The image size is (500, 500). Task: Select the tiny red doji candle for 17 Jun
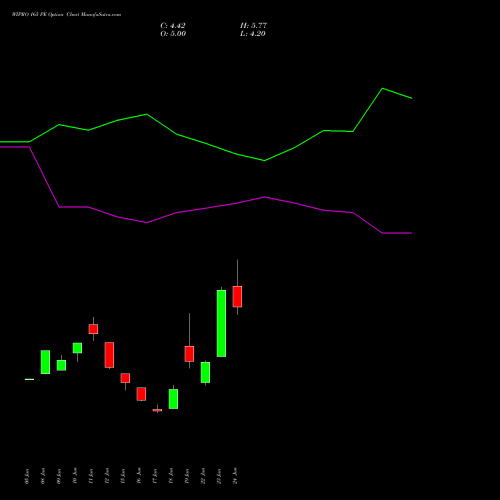click(x=157, y=410)
